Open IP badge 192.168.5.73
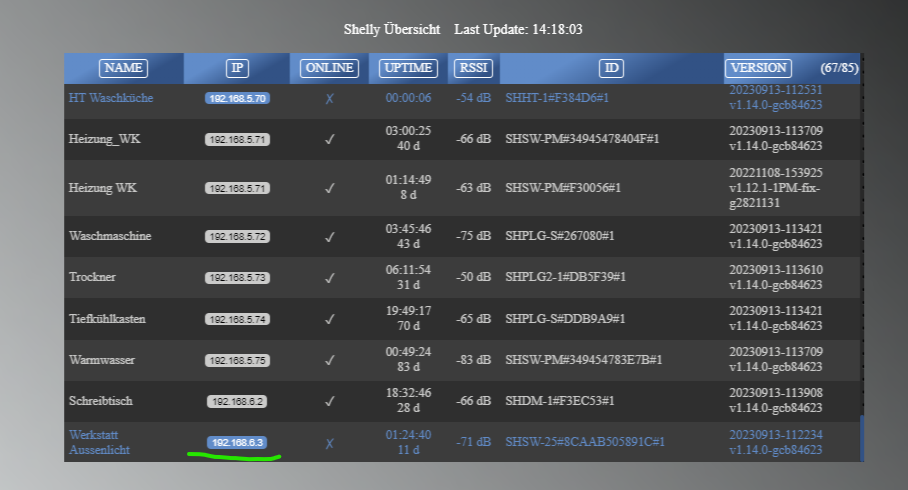 coord(237,277)
